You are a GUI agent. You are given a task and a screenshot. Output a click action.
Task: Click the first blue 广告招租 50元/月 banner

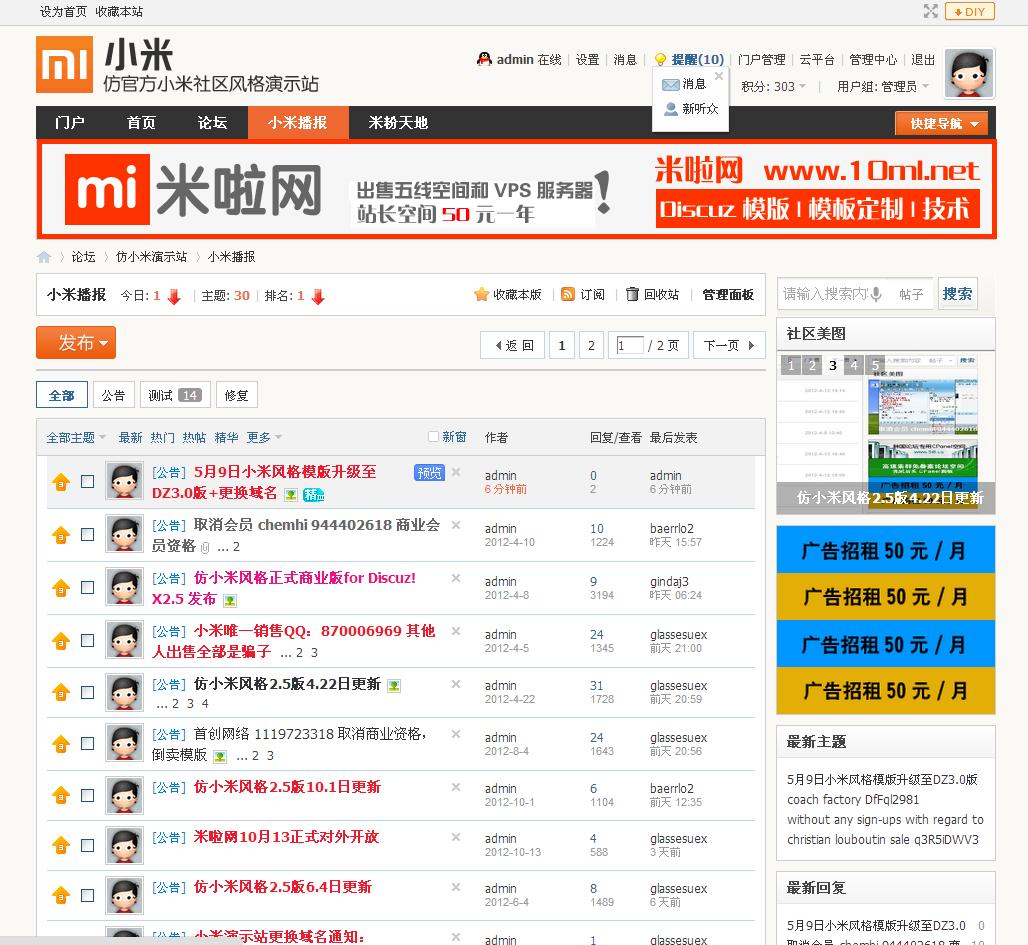(x=885, y=550)
